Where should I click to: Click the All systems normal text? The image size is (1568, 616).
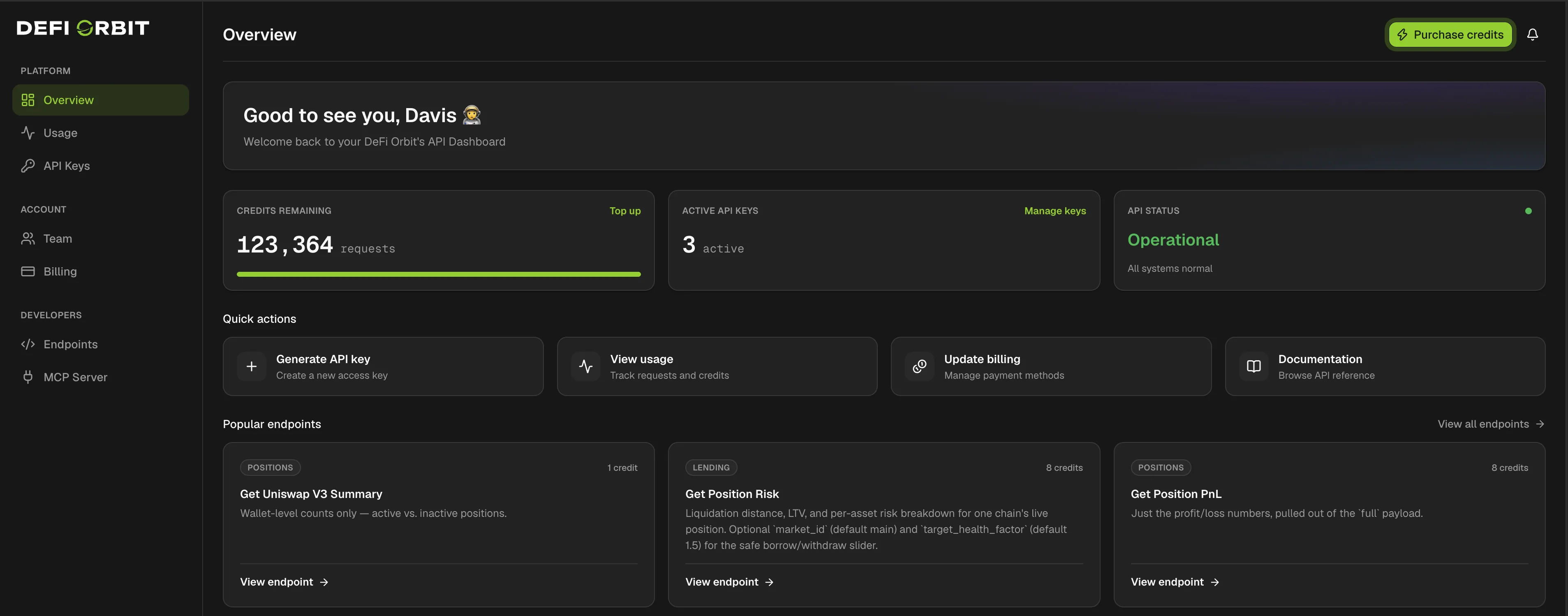[1169, 269]
